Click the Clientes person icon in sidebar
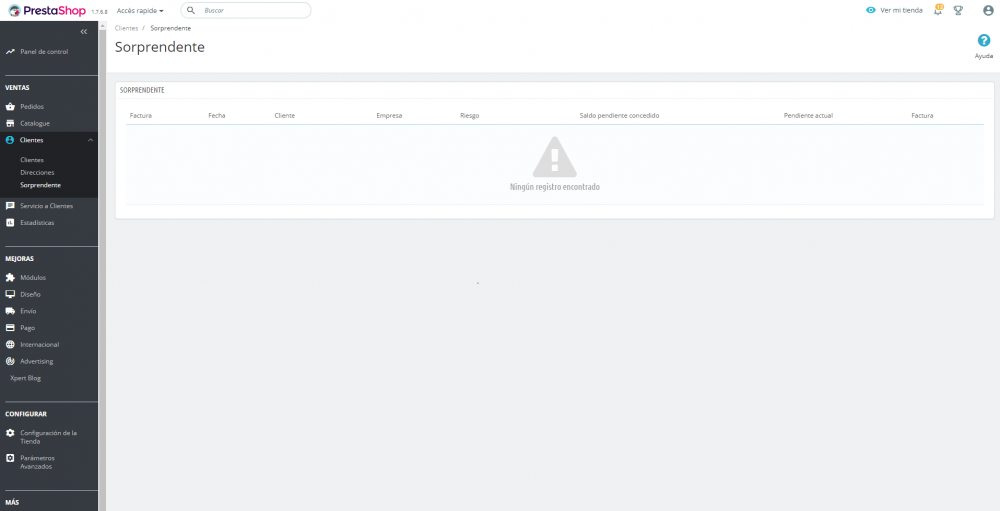Screen dimensions: 1000x511 [x=10, y=140]
